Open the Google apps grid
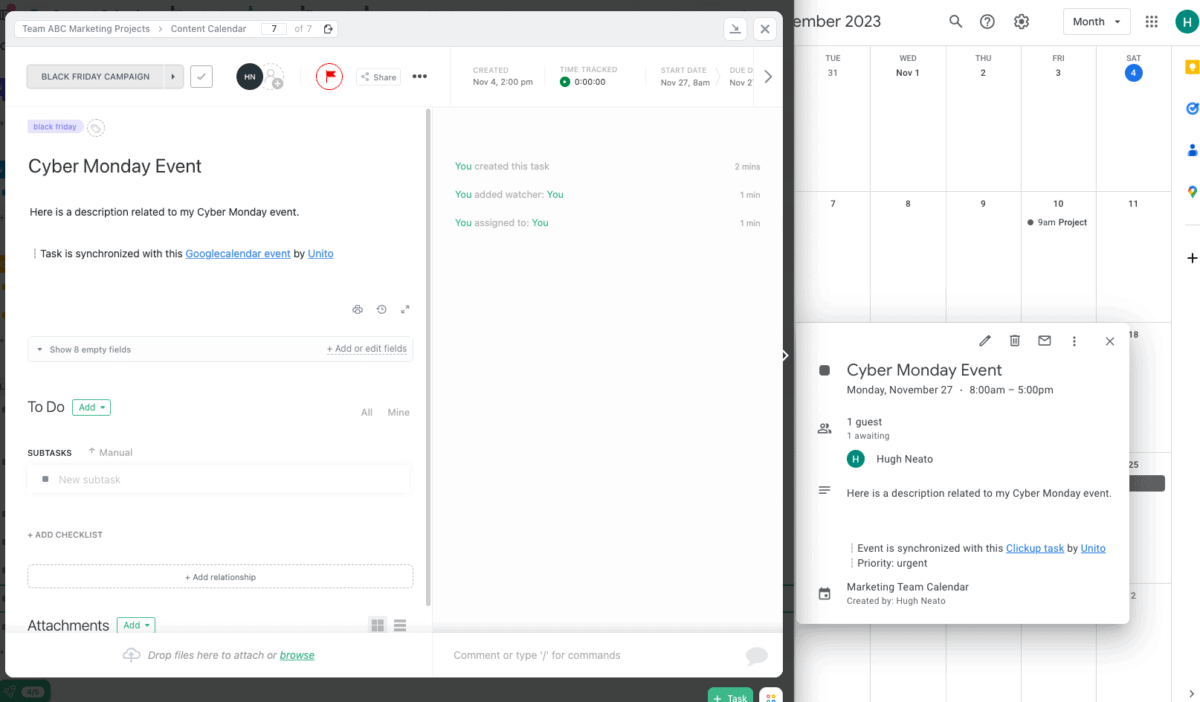This screenshot has height=702, width=1200. (1151, 21)
